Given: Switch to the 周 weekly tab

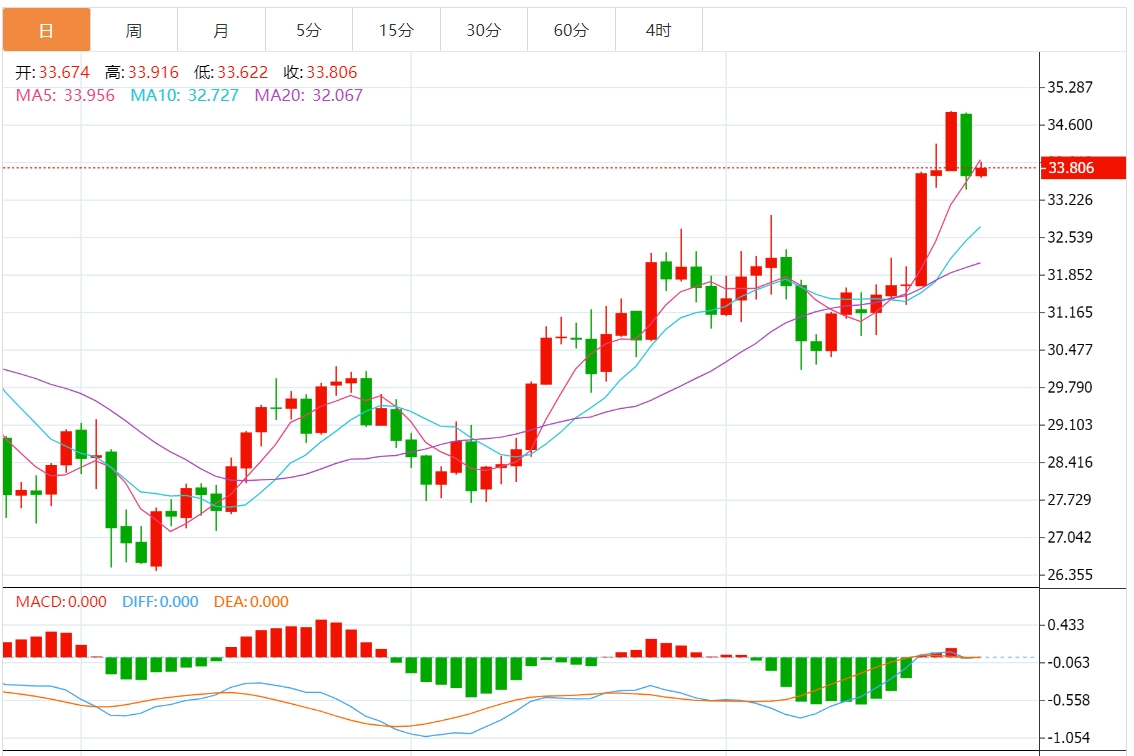Looking at the screenshot, I should coord(134,30).
